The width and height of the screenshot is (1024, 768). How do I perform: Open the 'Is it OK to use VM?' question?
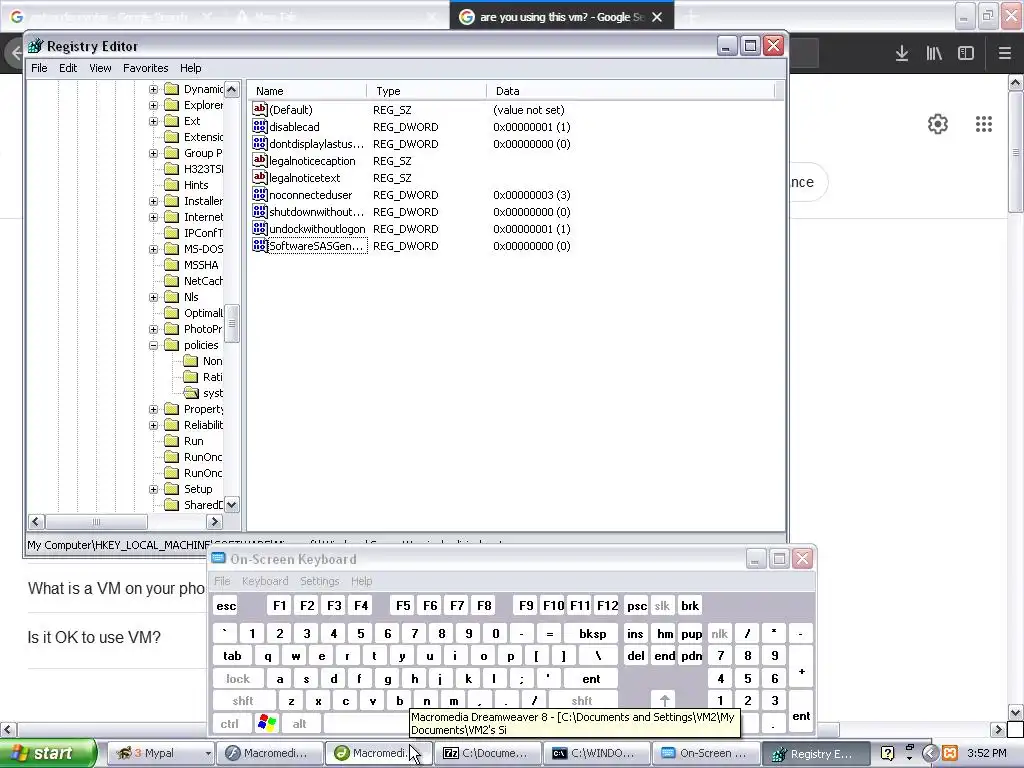94,637
